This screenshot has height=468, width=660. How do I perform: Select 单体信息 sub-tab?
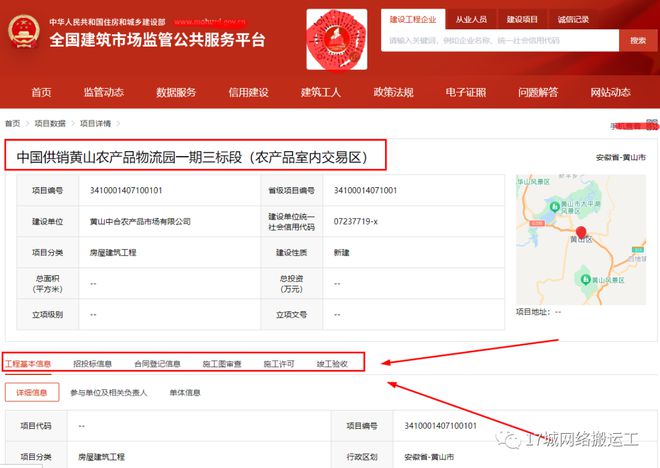(x=185, y=392)
